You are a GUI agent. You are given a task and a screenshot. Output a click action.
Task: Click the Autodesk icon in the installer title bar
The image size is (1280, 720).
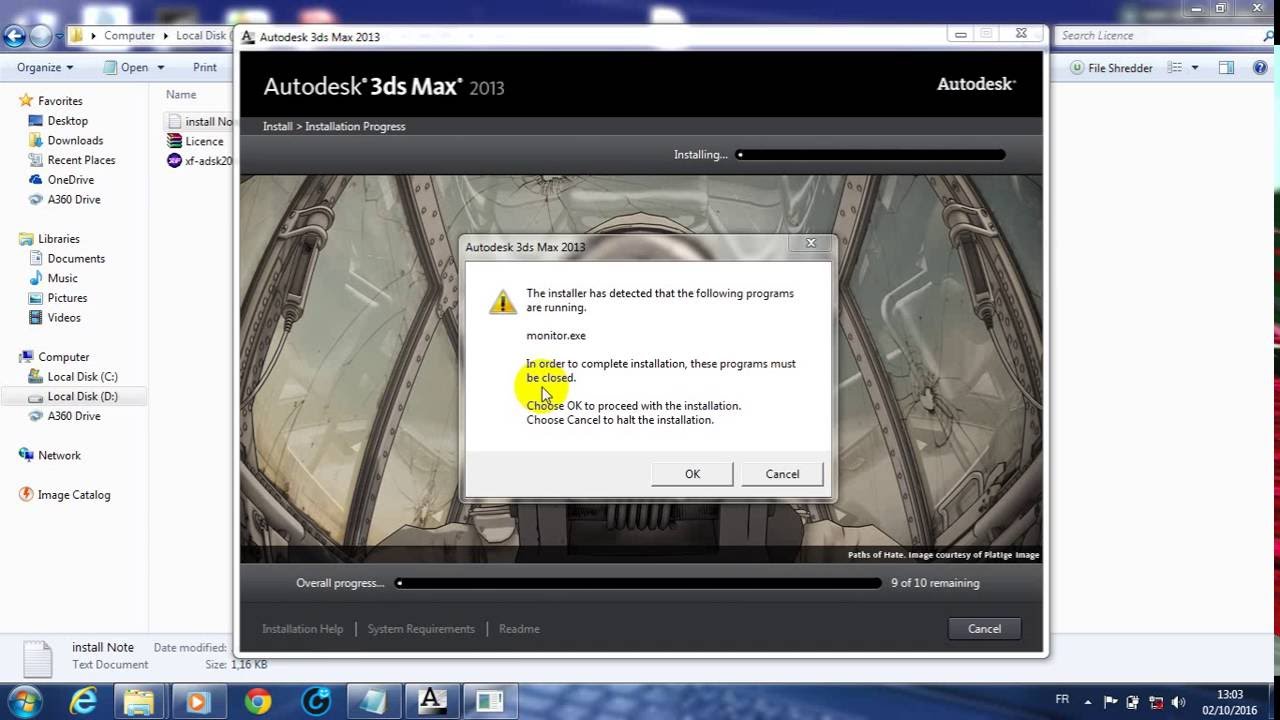(x=248, y=37)
